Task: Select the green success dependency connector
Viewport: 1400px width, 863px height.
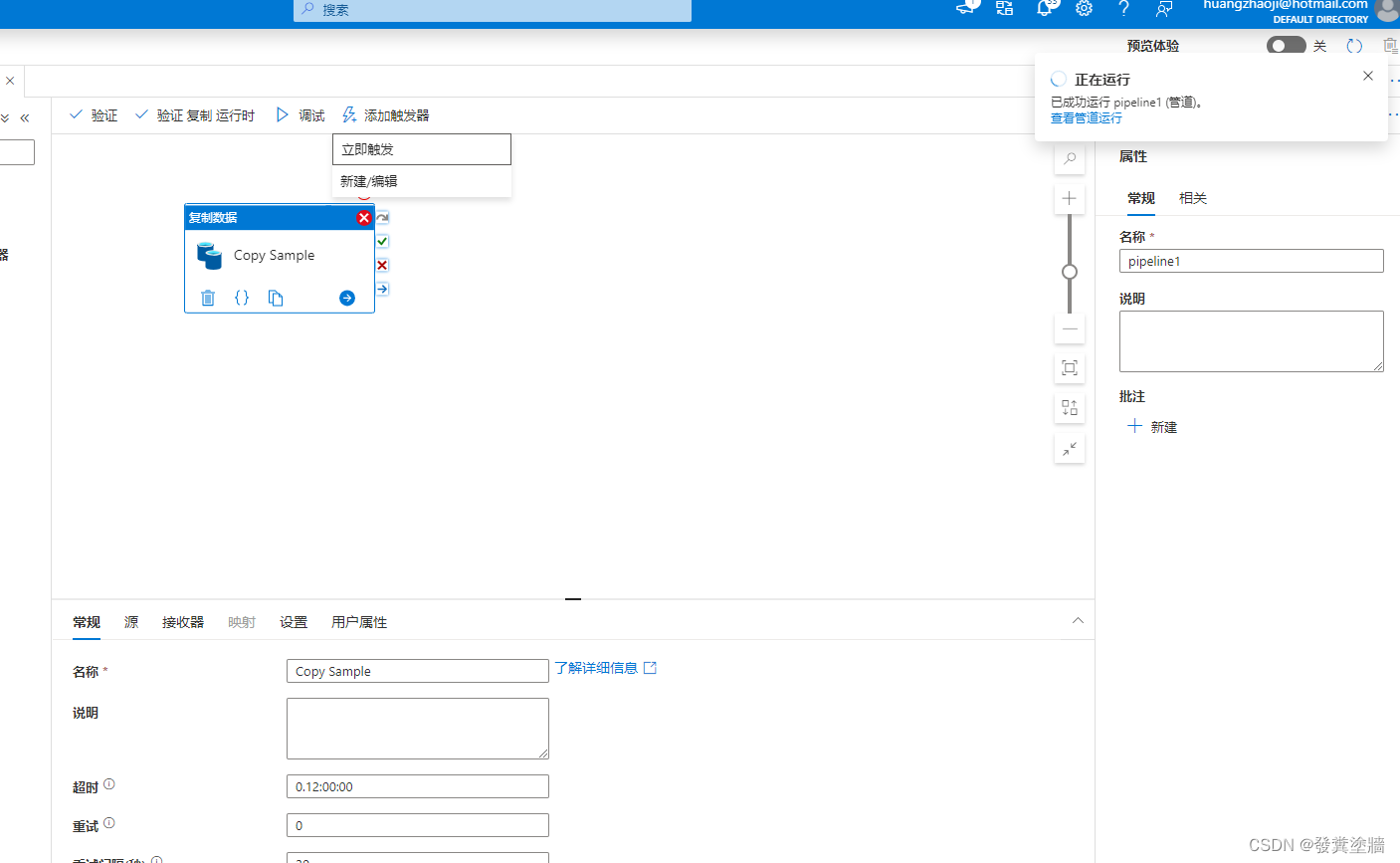Action: (382, 241)
